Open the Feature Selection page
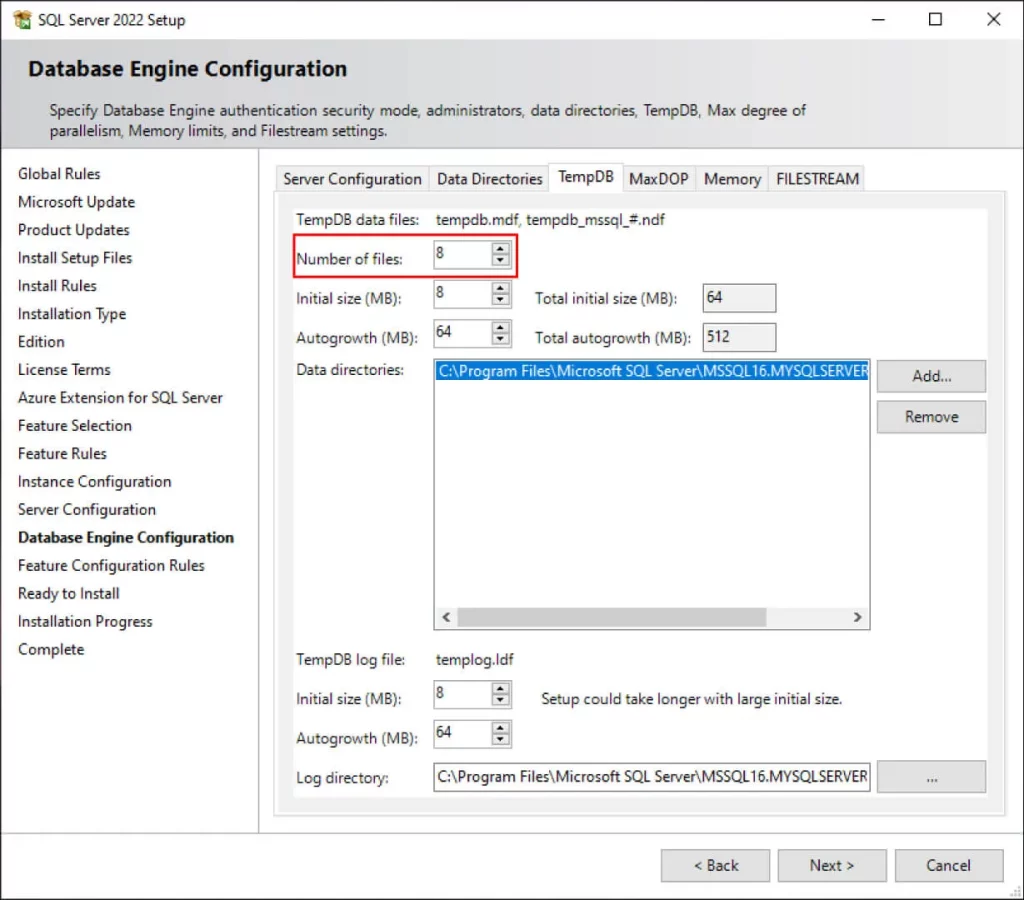Image resolution: width=1024 pixels, height=900 pixels. coord(74,425)
